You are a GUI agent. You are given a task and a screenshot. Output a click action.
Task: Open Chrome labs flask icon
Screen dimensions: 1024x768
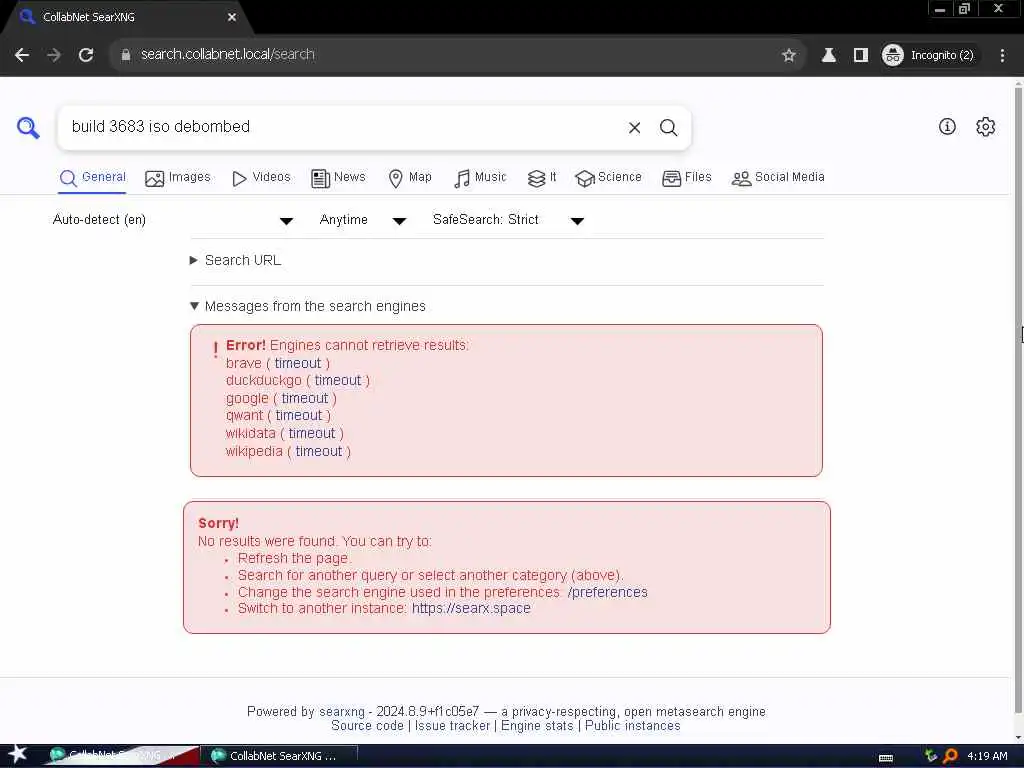click(829, 55)
